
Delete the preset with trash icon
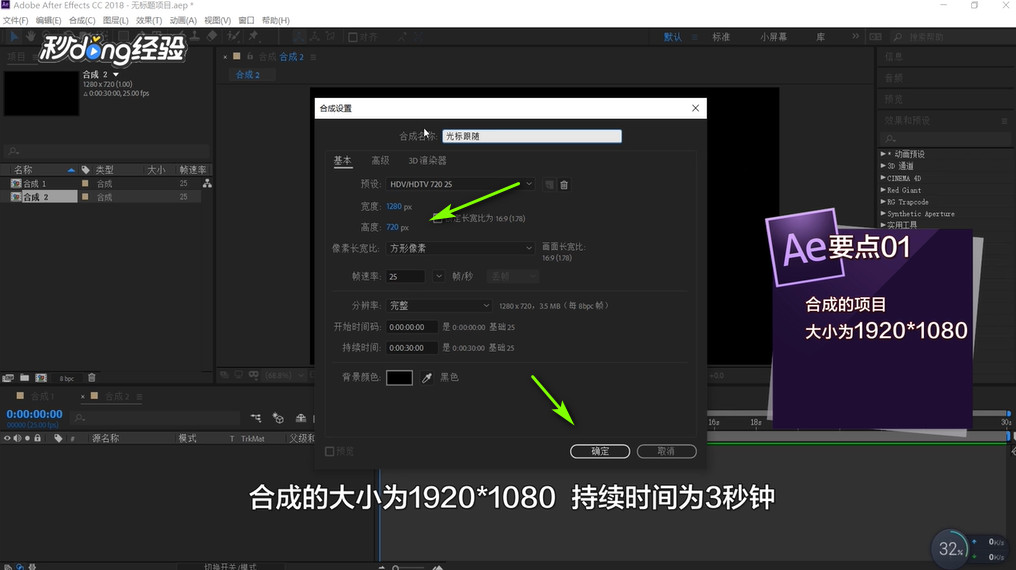pos(564,185)
